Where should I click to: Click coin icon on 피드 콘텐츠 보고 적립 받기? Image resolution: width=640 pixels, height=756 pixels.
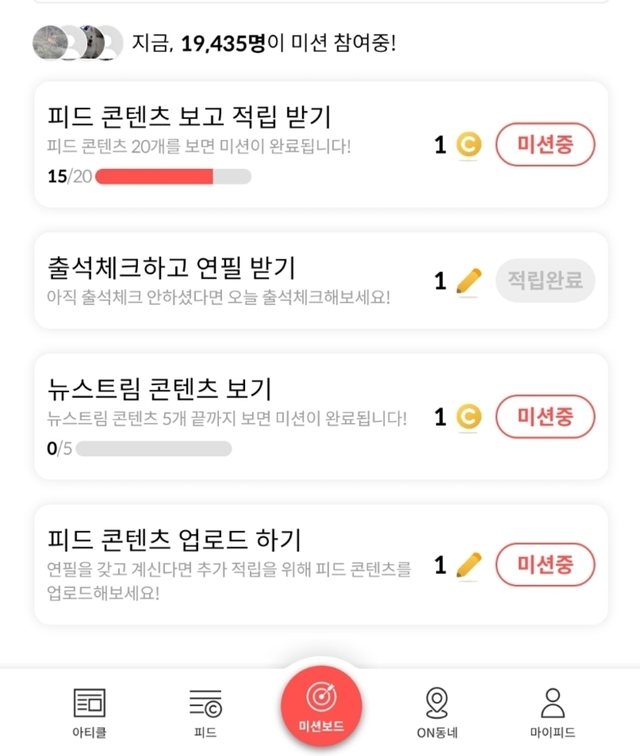point(468,146)
